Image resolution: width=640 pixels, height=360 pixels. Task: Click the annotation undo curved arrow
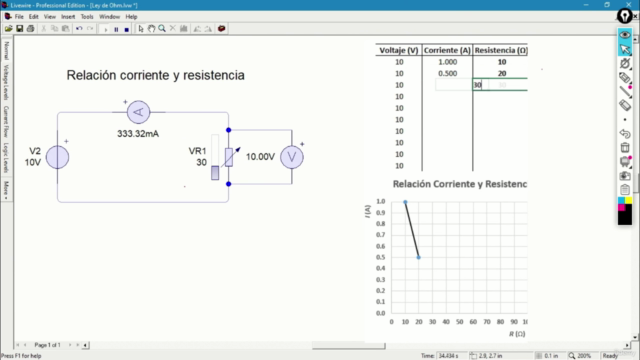coord(625,133)
